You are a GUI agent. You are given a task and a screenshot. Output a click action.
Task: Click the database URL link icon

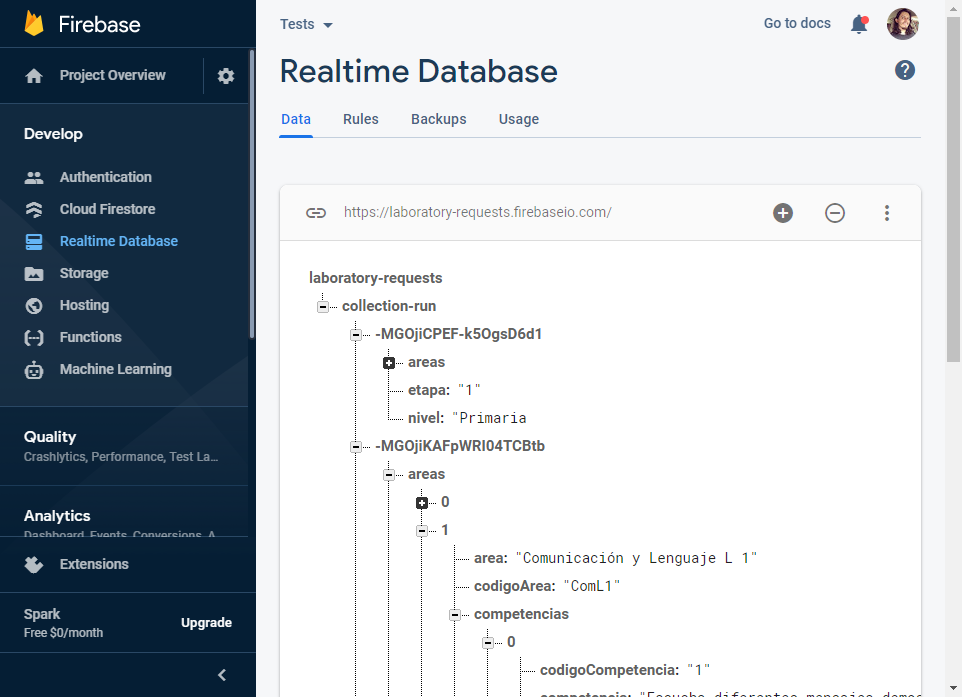(x=316, y=213)
